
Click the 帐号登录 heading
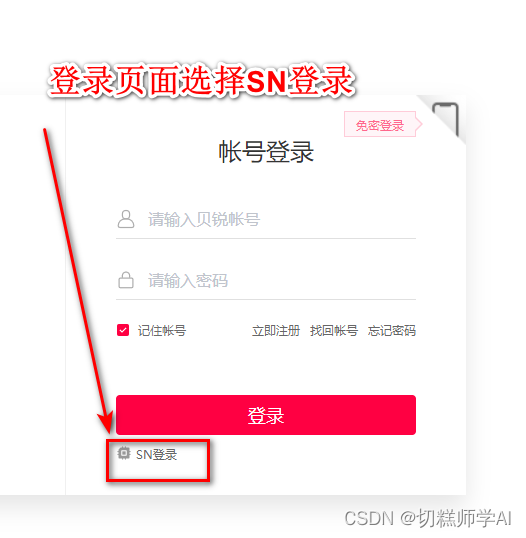[266, 152]
